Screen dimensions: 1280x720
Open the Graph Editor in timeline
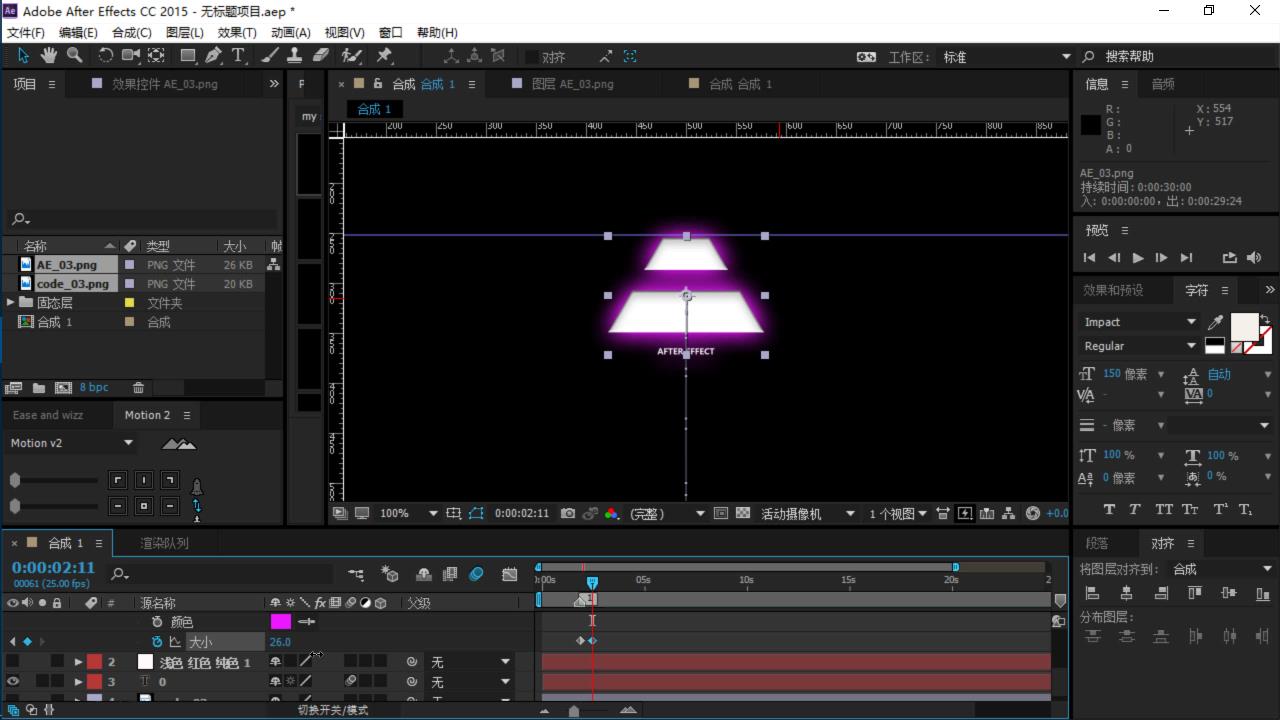pos(510,574)
